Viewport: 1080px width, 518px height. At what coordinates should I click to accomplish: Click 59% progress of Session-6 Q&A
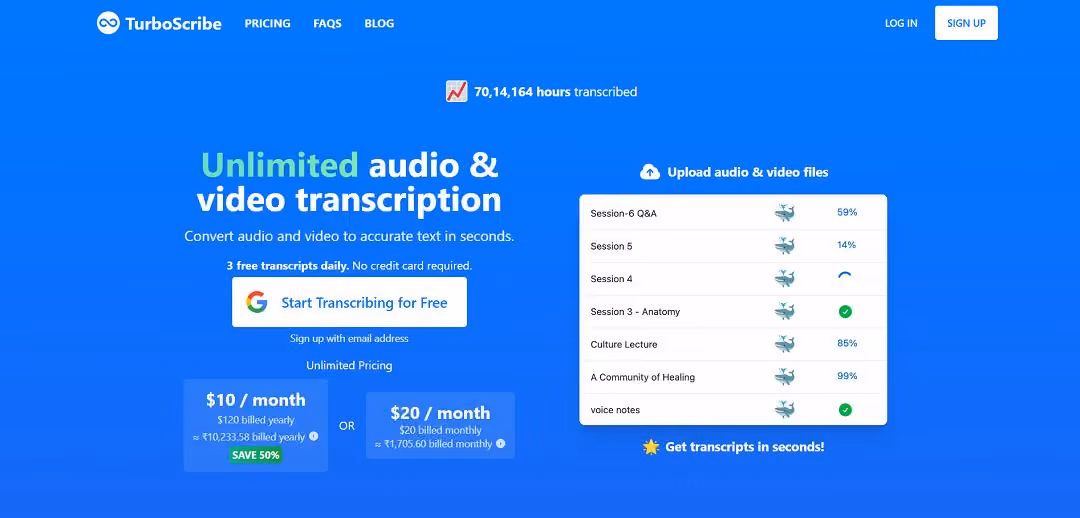click(847, 212)
